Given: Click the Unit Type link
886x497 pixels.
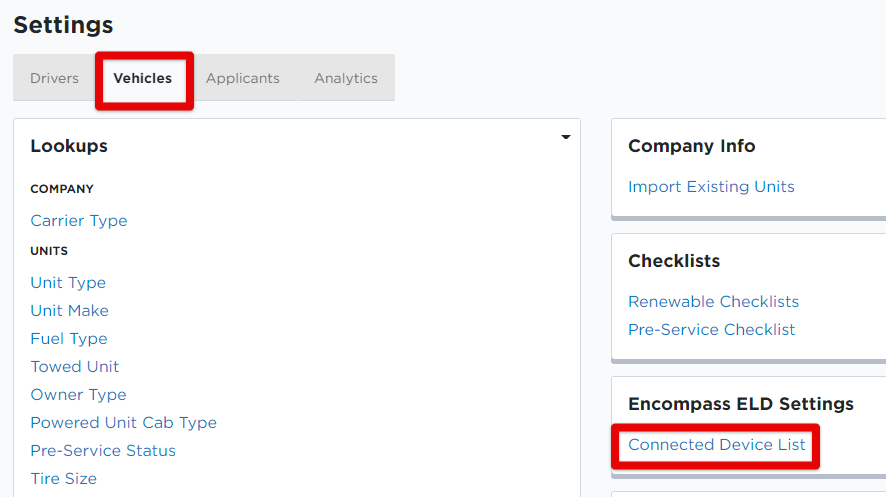Looking at the screenshot, I should (x=68, y=283).
